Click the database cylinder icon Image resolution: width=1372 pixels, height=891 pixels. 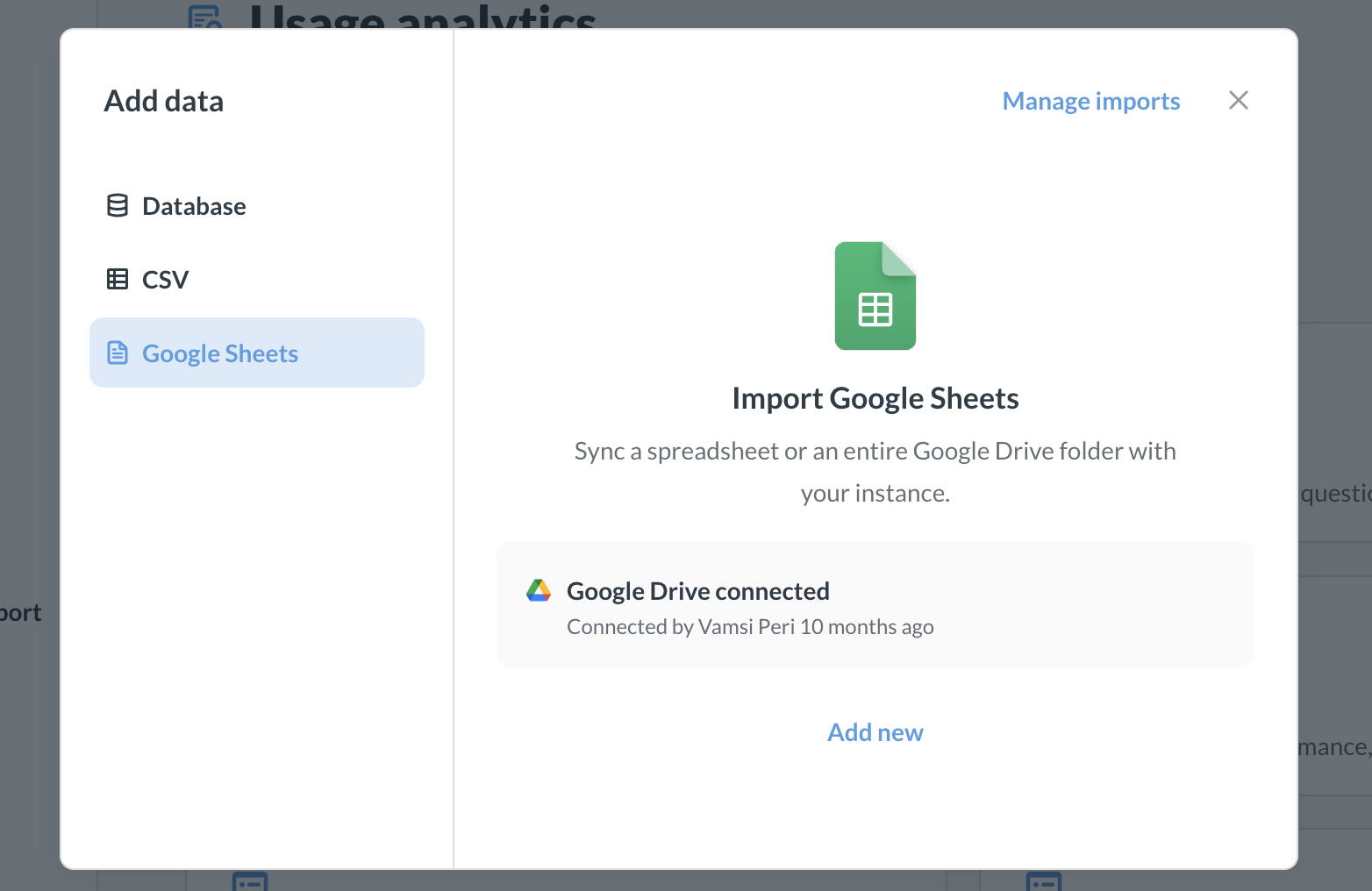tap(118, 206)
